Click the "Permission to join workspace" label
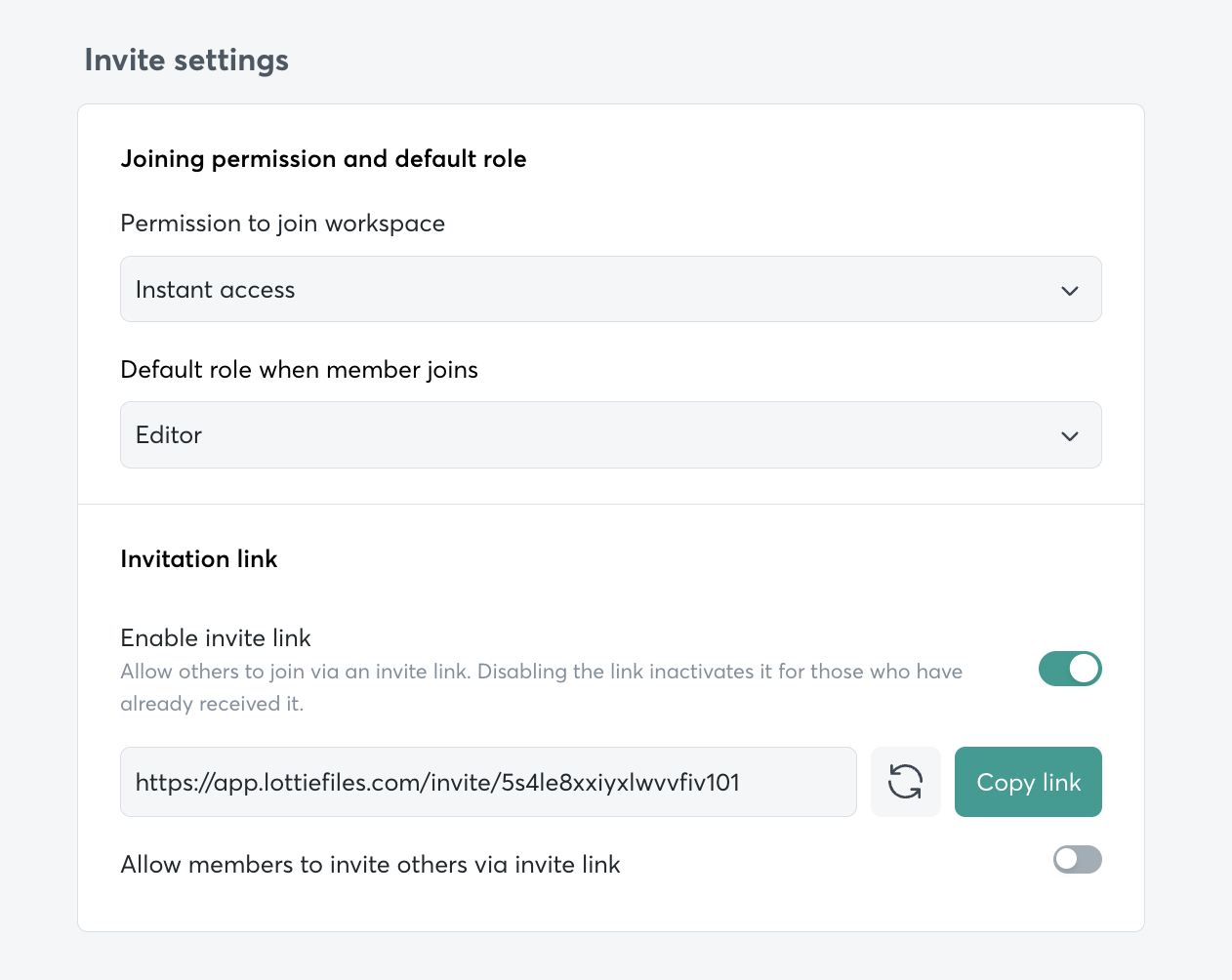1232x980 pixels. pos(282,224)
